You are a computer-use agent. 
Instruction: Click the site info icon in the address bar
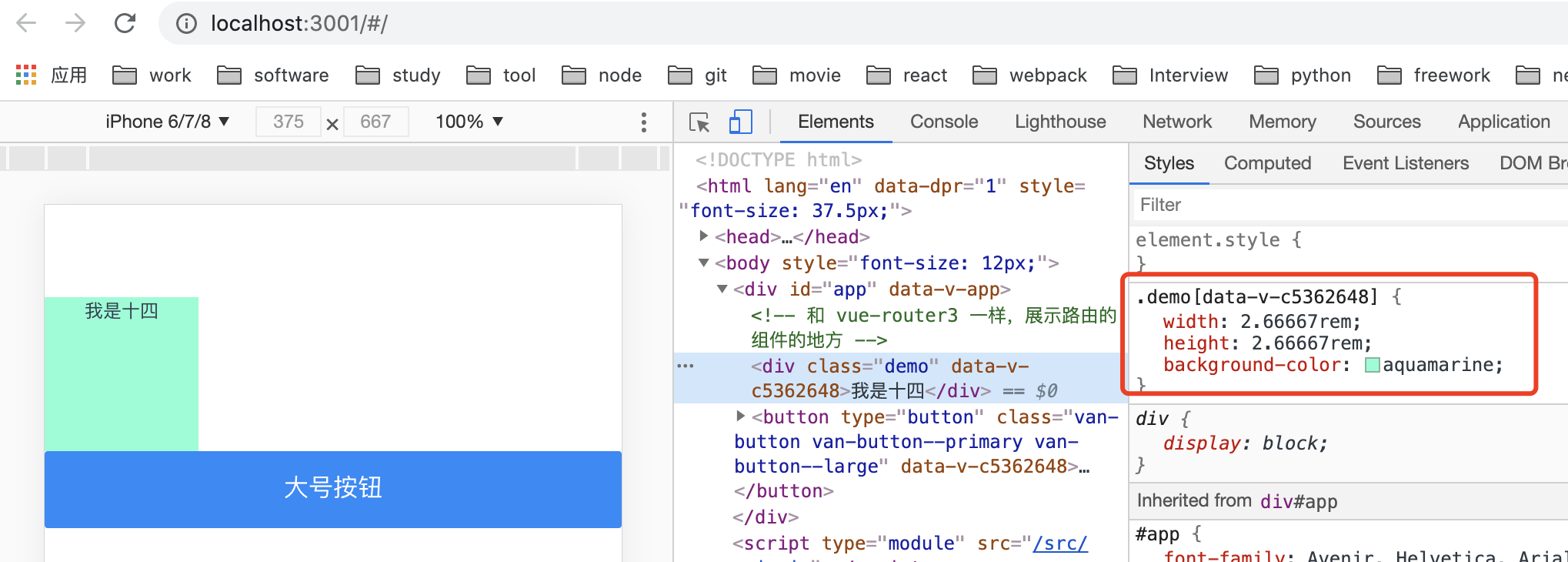coord(186,24)
